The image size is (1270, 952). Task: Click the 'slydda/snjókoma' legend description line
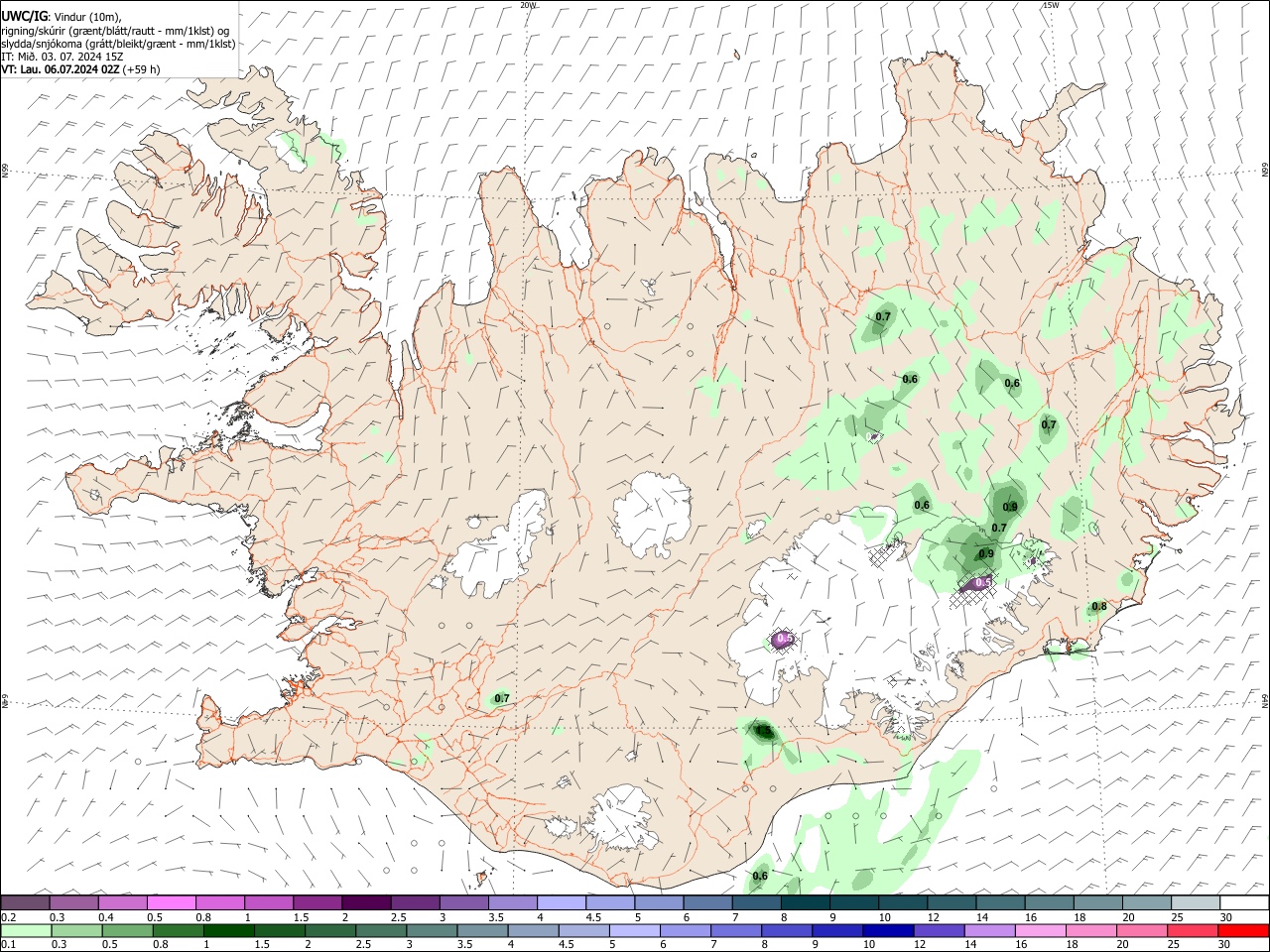click(118, 44)
